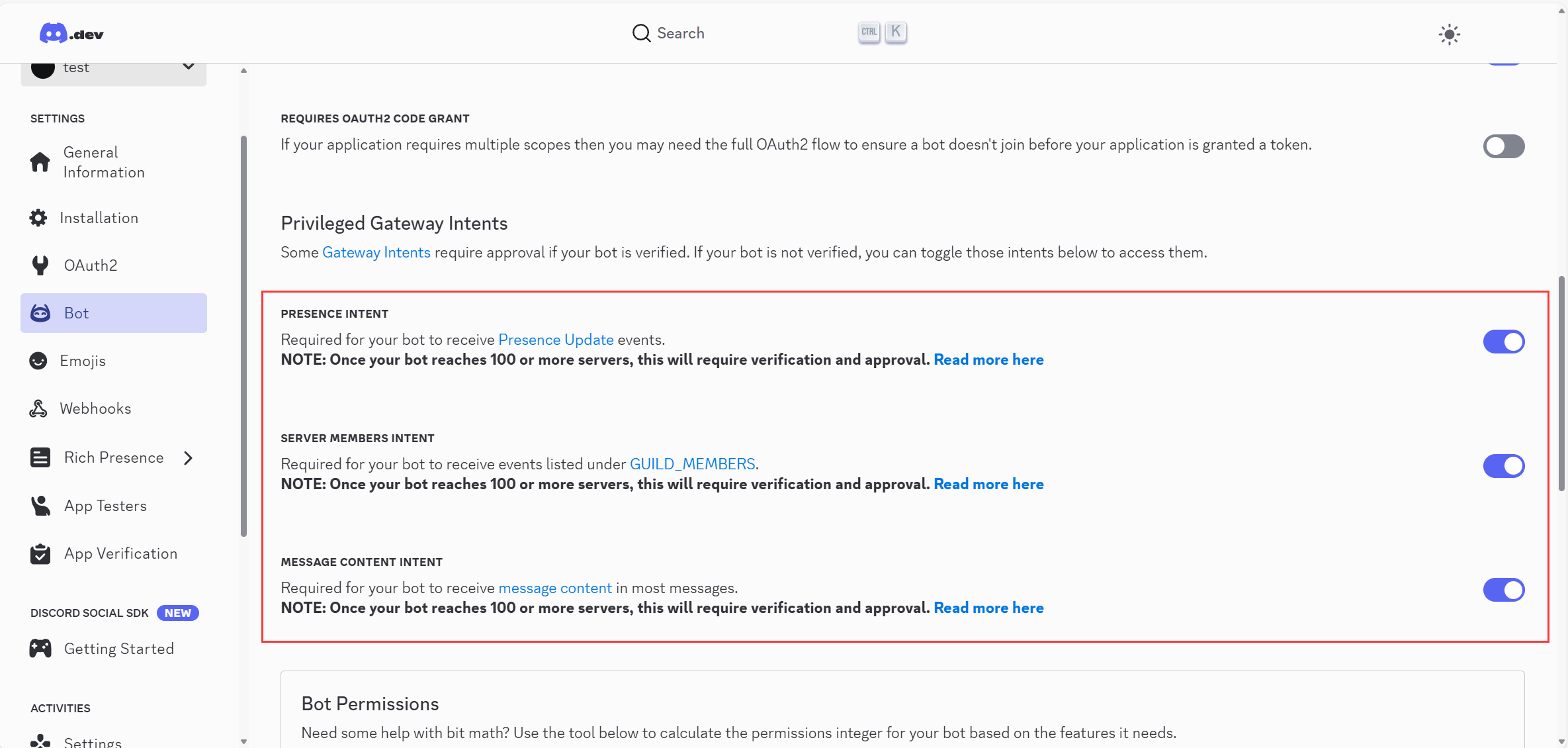Click the search magnifier icon

(x=641, y=33)
